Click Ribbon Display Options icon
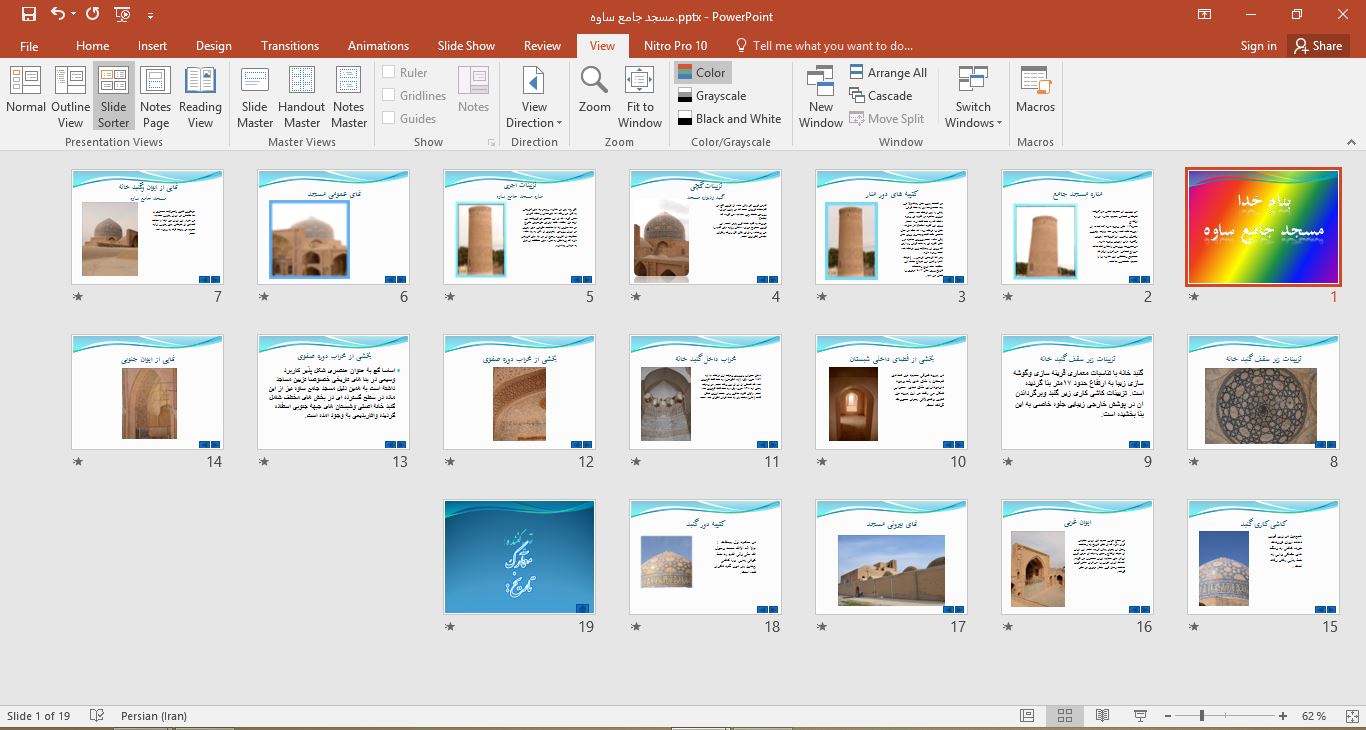Screen dimensions: 1366x730 pyautogui.click(x=1204, y=15)
